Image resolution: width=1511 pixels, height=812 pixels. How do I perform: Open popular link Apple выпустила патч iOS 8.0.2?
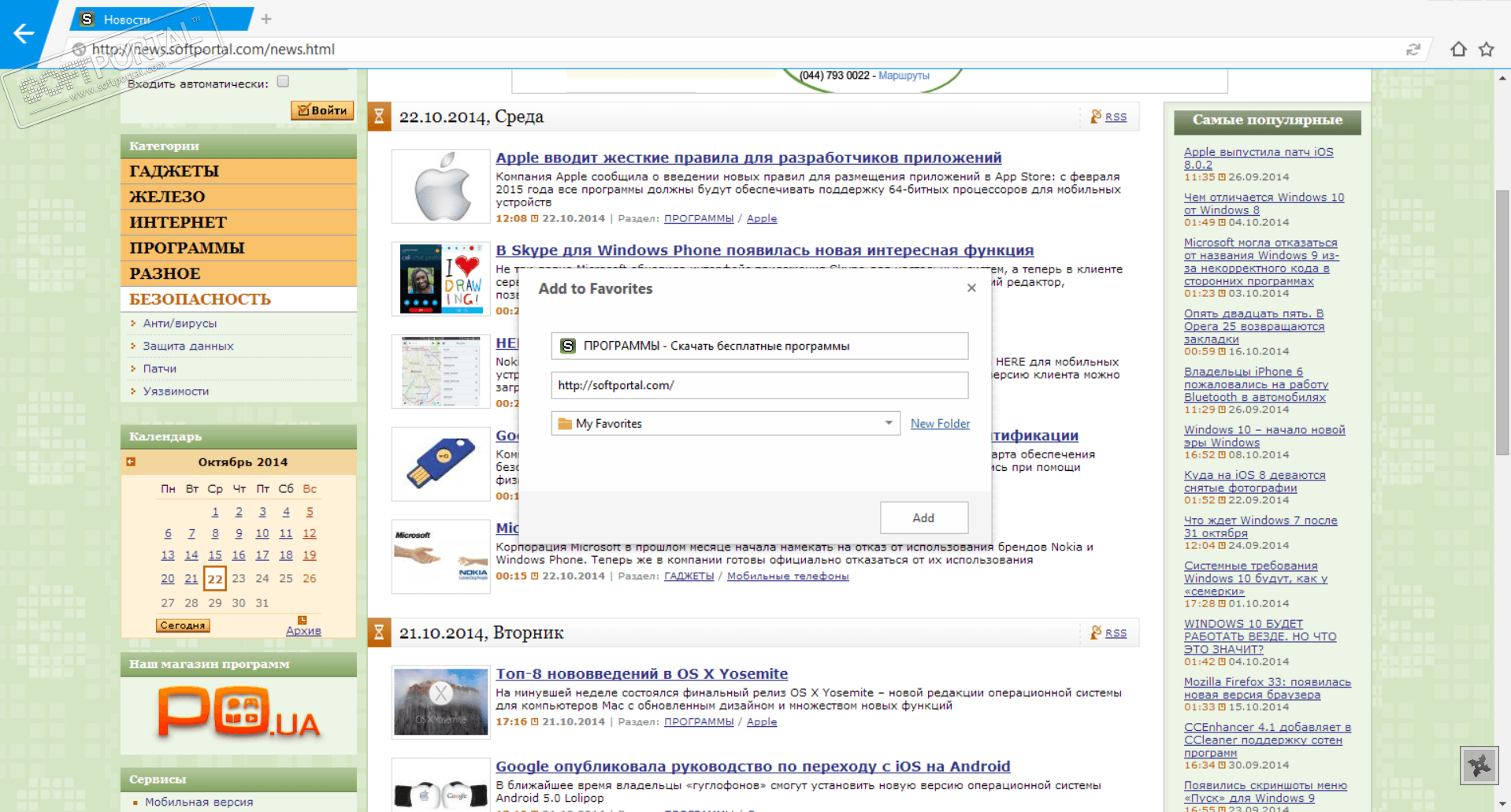[1259, 158]
